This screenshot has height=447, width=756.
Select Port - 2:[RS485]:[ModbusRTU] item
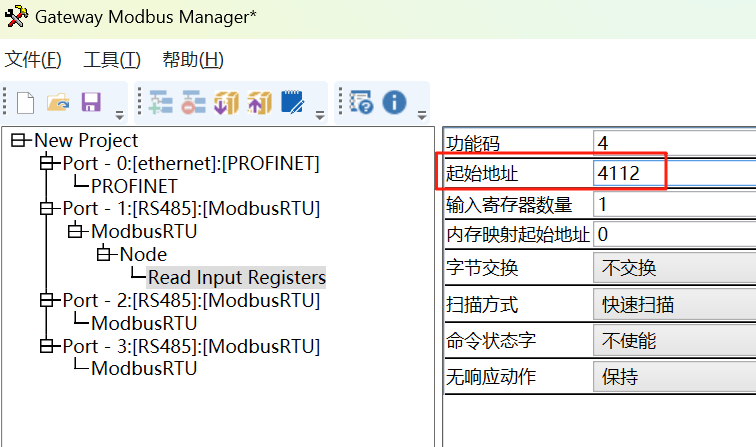191,300
